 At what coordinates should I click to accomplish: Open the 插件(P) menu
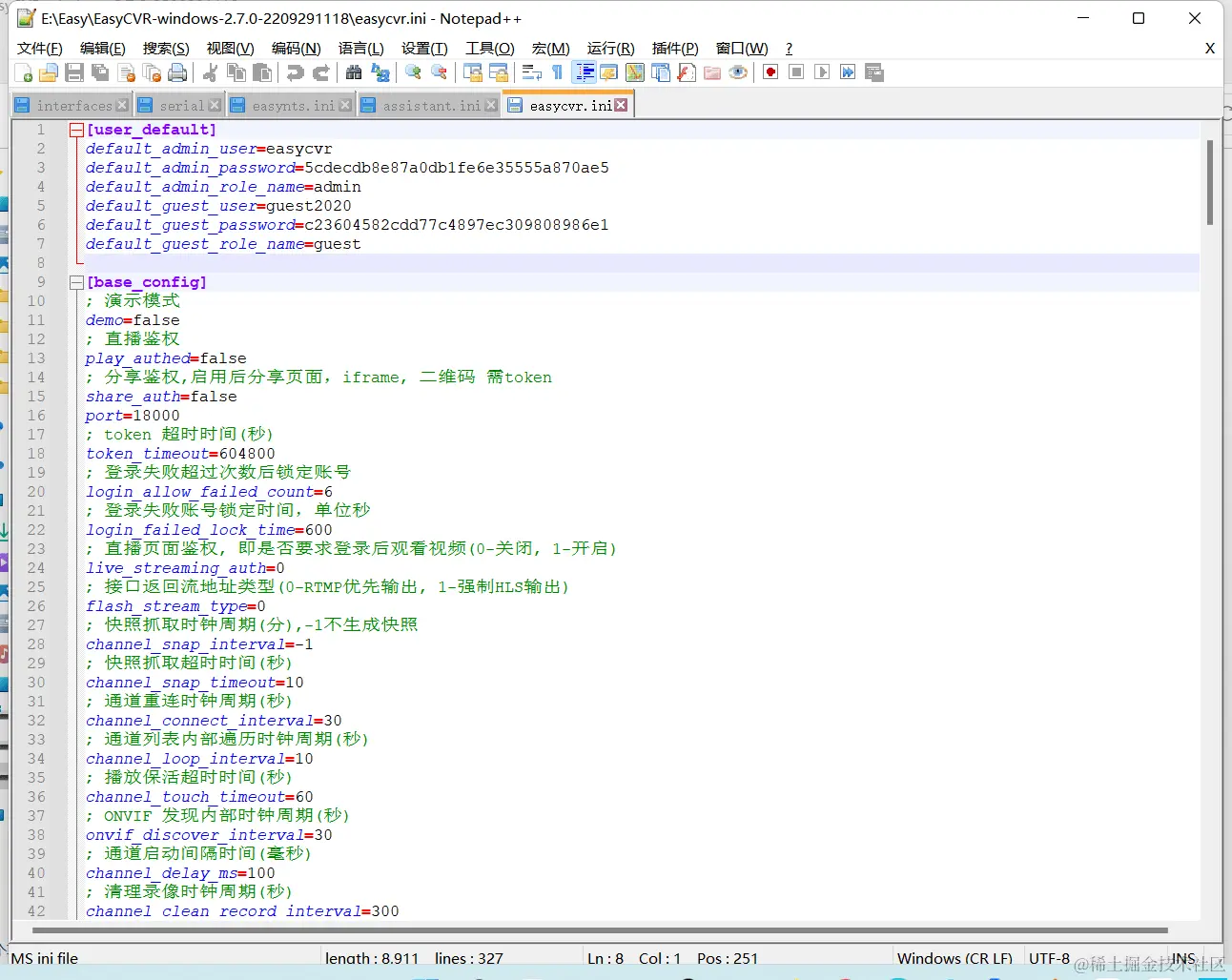click(x=675, y=49)
